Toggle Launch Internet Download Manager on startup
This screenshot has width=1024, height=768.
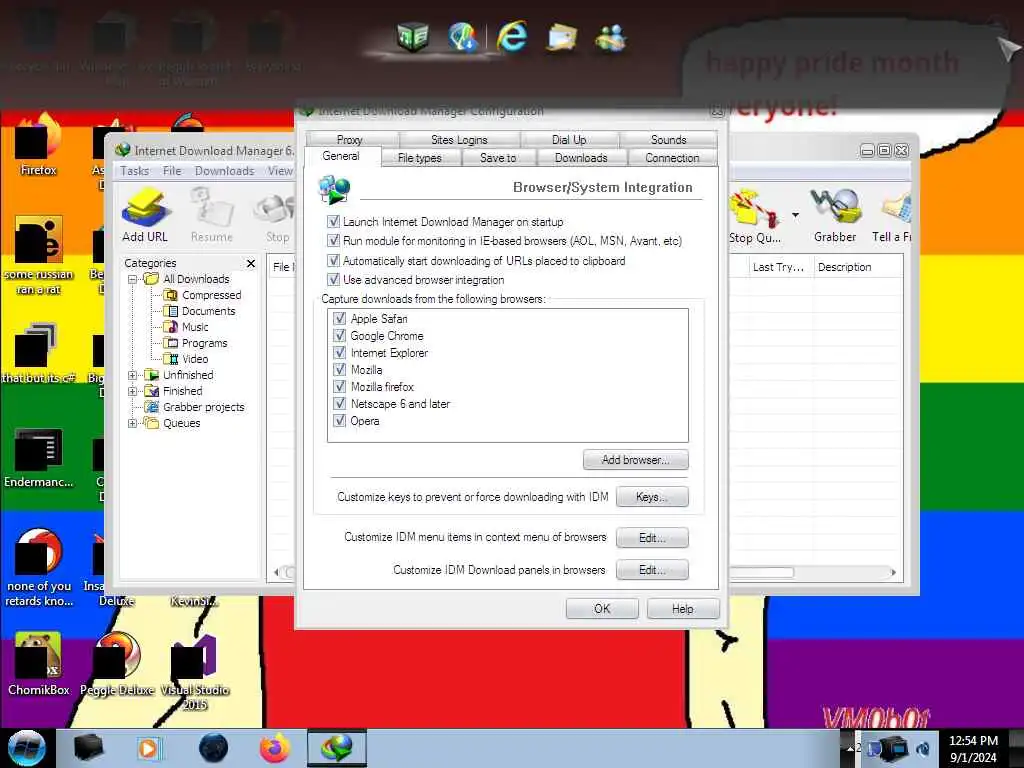click(x=334, y=221)
